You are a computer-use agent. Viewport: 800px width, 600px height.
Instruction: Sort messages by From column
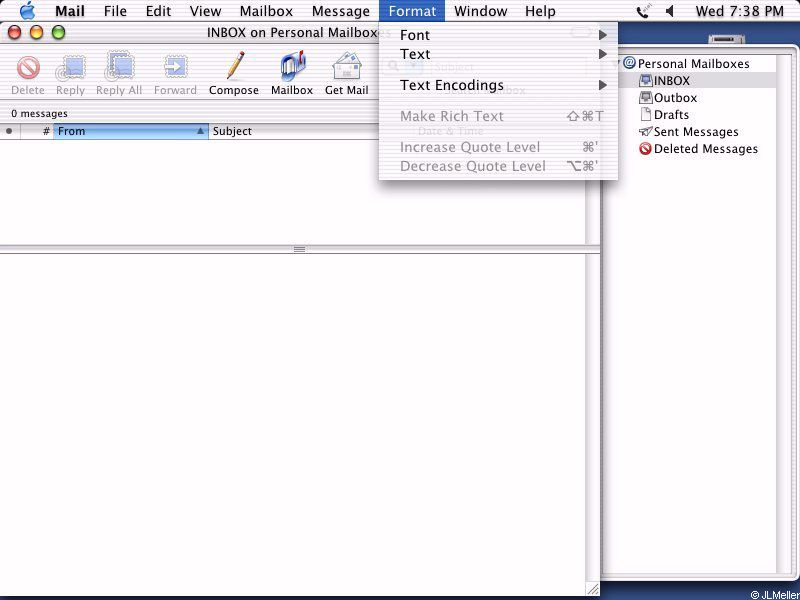click(131, 131)
